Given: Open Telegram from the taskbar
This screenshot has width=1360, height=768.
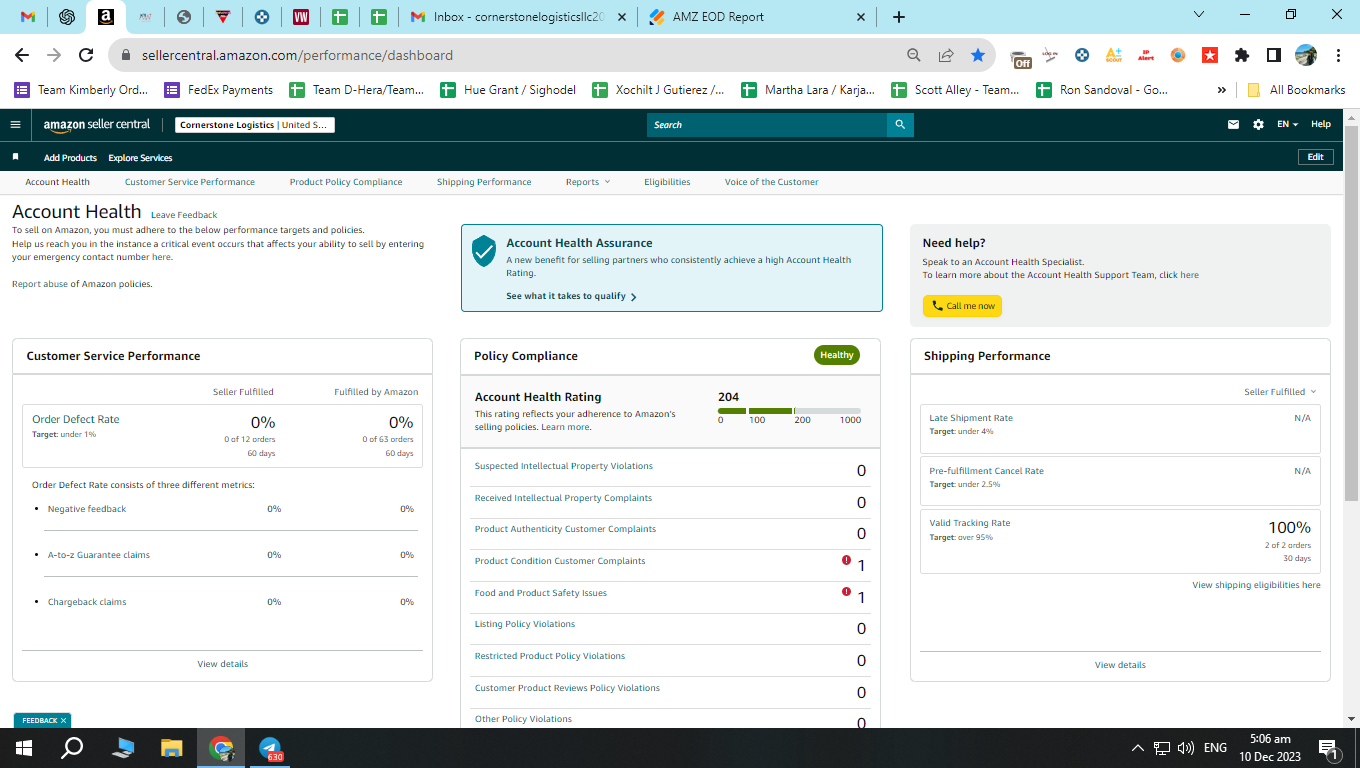Looking at the screenshot, I should [x=271, y=748].
